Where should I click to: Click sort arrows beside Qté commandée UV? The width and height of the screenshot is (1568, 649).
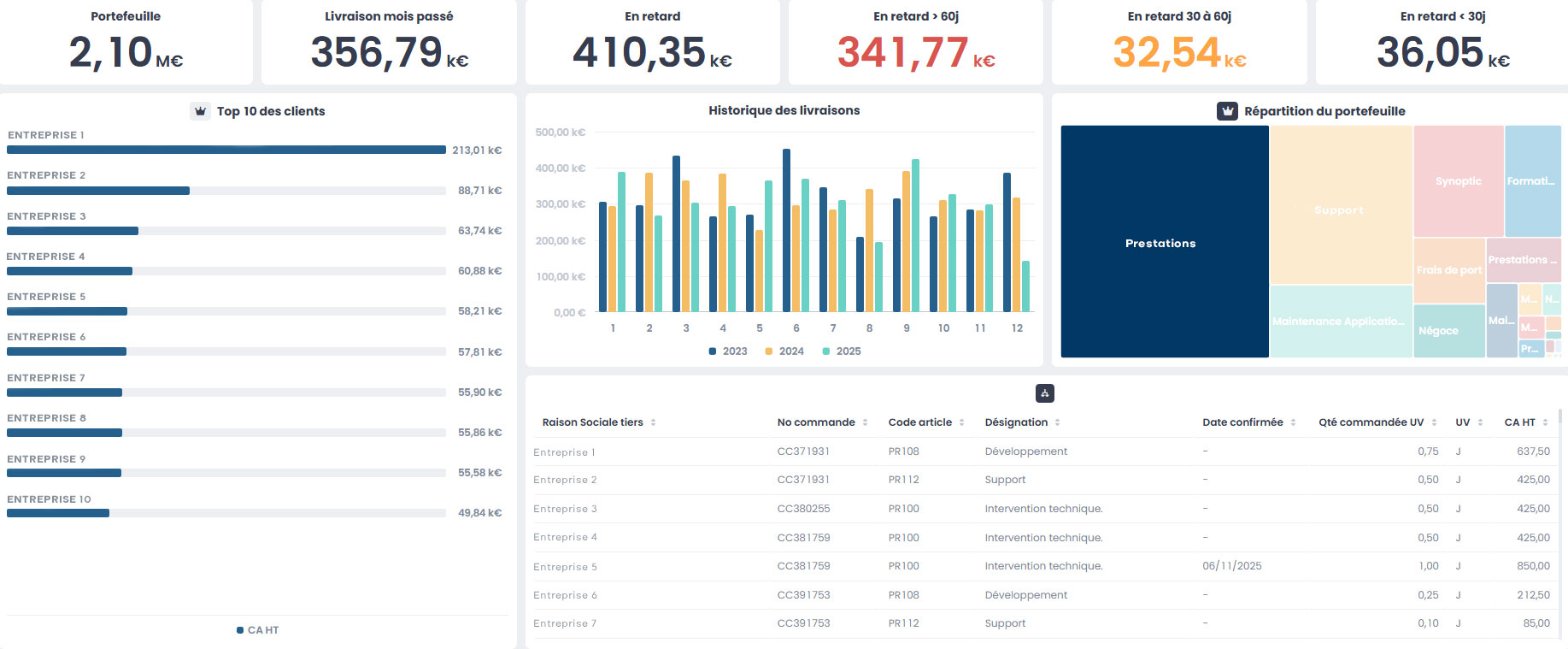pos(1434,422)
